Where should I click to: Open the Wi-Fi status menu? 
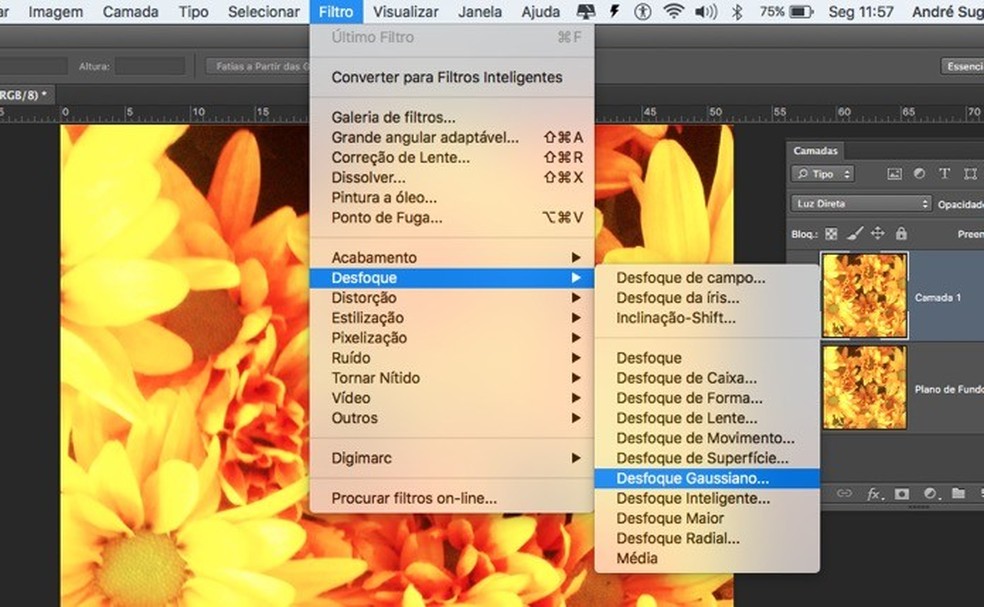tap(673, 11)
